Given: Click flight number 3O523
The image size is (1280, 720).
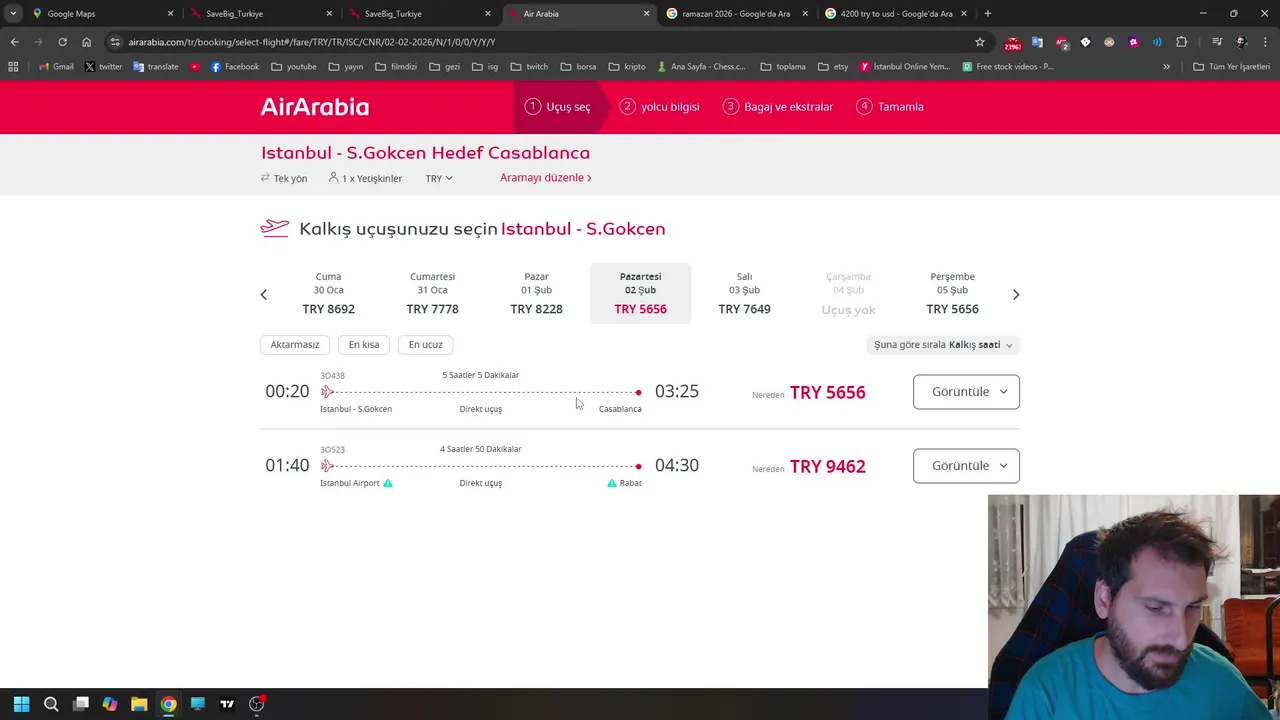Looking at the screenshot, I should point(332,450).
